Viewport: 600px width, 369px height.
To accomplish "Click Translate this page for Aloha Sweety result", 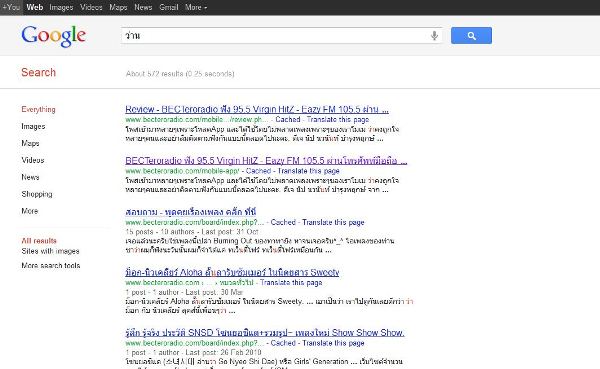I will point(291,282).
